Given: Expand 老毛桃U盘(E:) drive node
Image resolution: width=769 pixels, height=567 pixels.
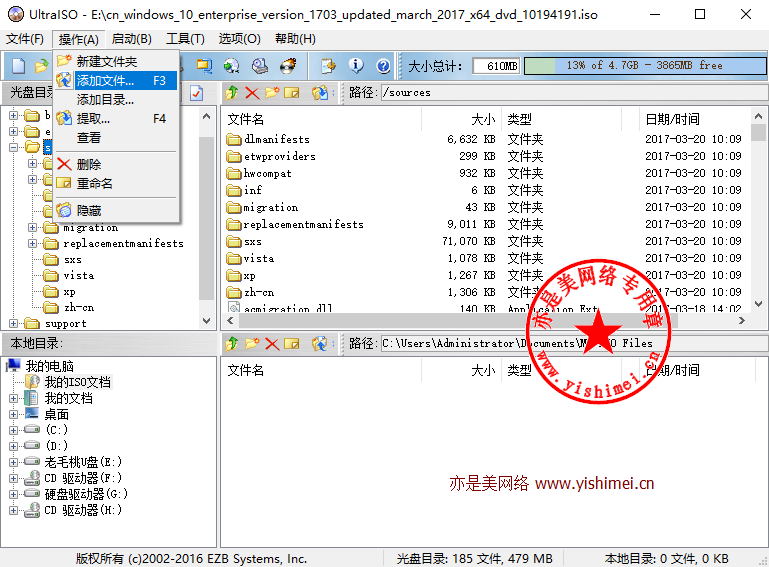Looking at the screenshot, I should coord(13,462).
